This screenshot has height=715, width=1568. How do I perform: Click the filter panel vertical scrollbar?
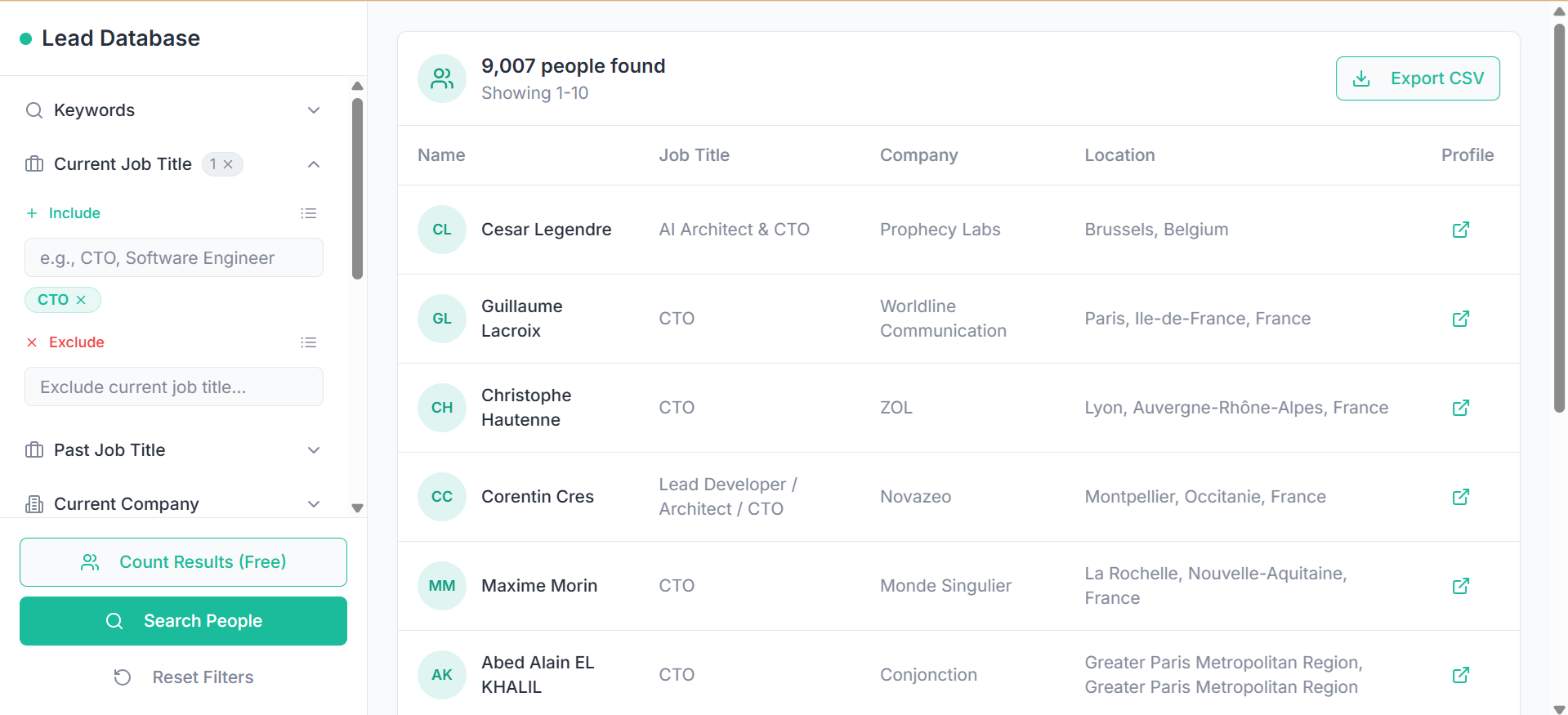tap(357, 188)
